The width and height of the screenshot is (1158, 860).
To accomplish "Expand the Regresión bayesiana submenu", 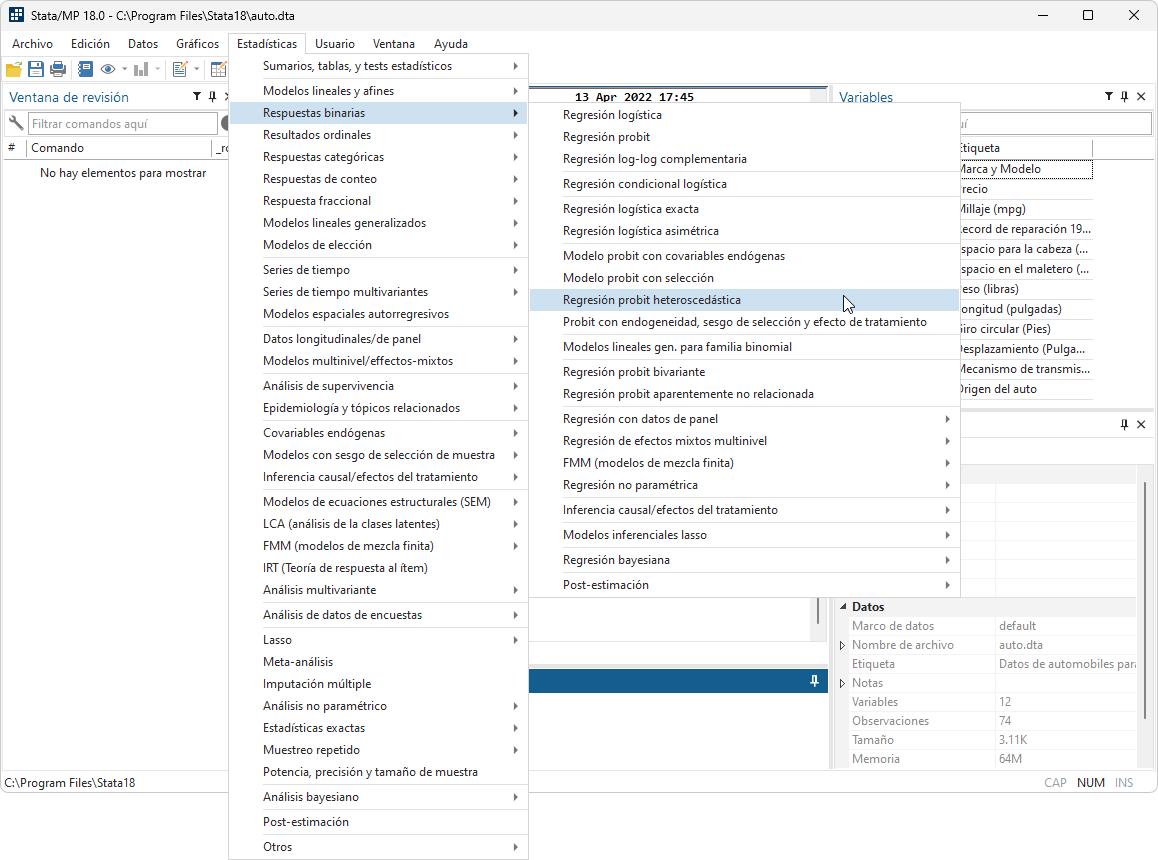I will coord(744,560).
